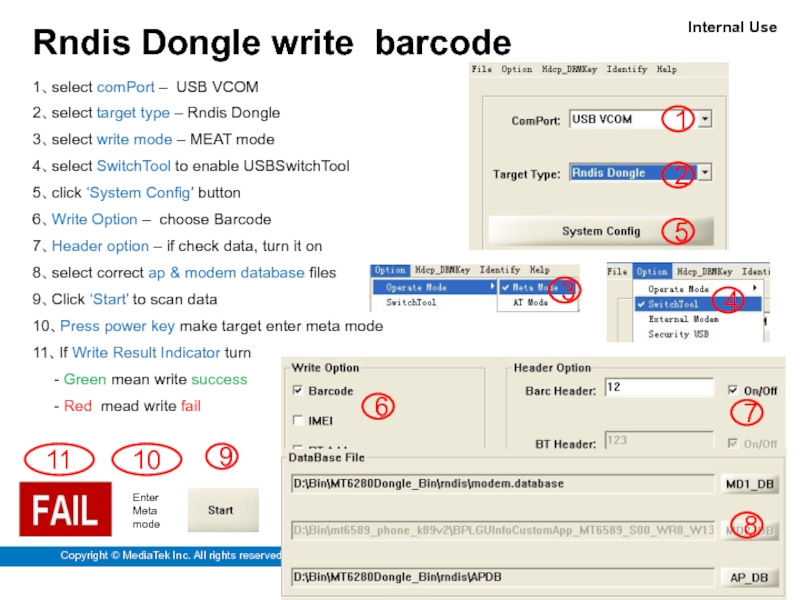Click the Barc Header input field
Screen dimensions: 800x600
[659, 387]
